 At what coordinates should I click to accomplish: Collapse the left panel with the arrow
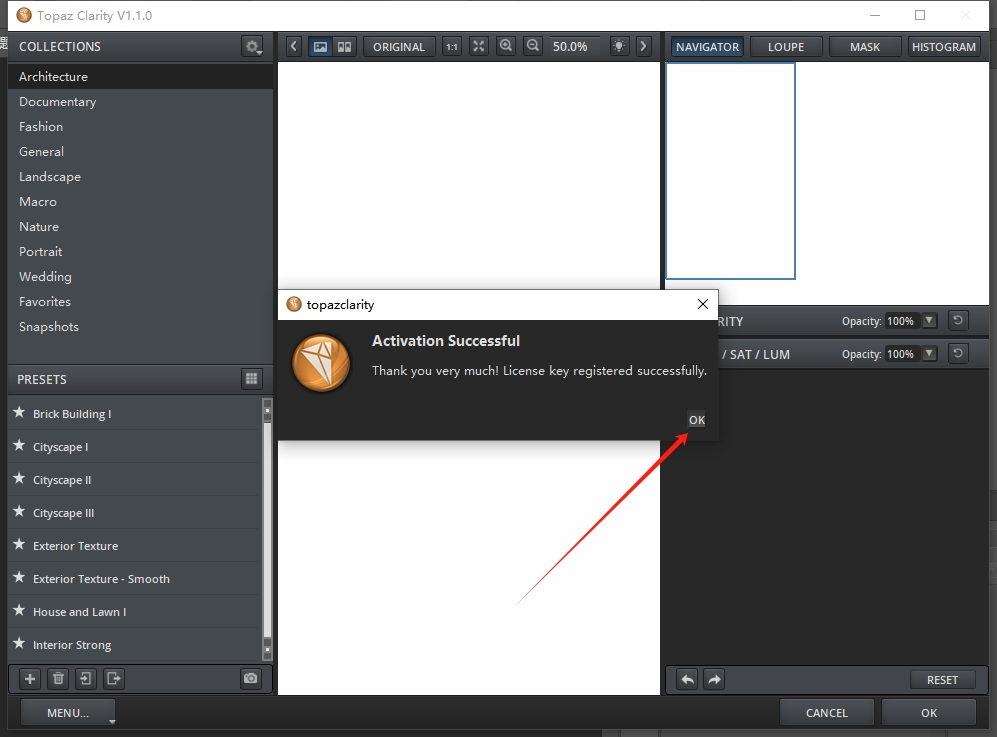click(x=294, y=46)
